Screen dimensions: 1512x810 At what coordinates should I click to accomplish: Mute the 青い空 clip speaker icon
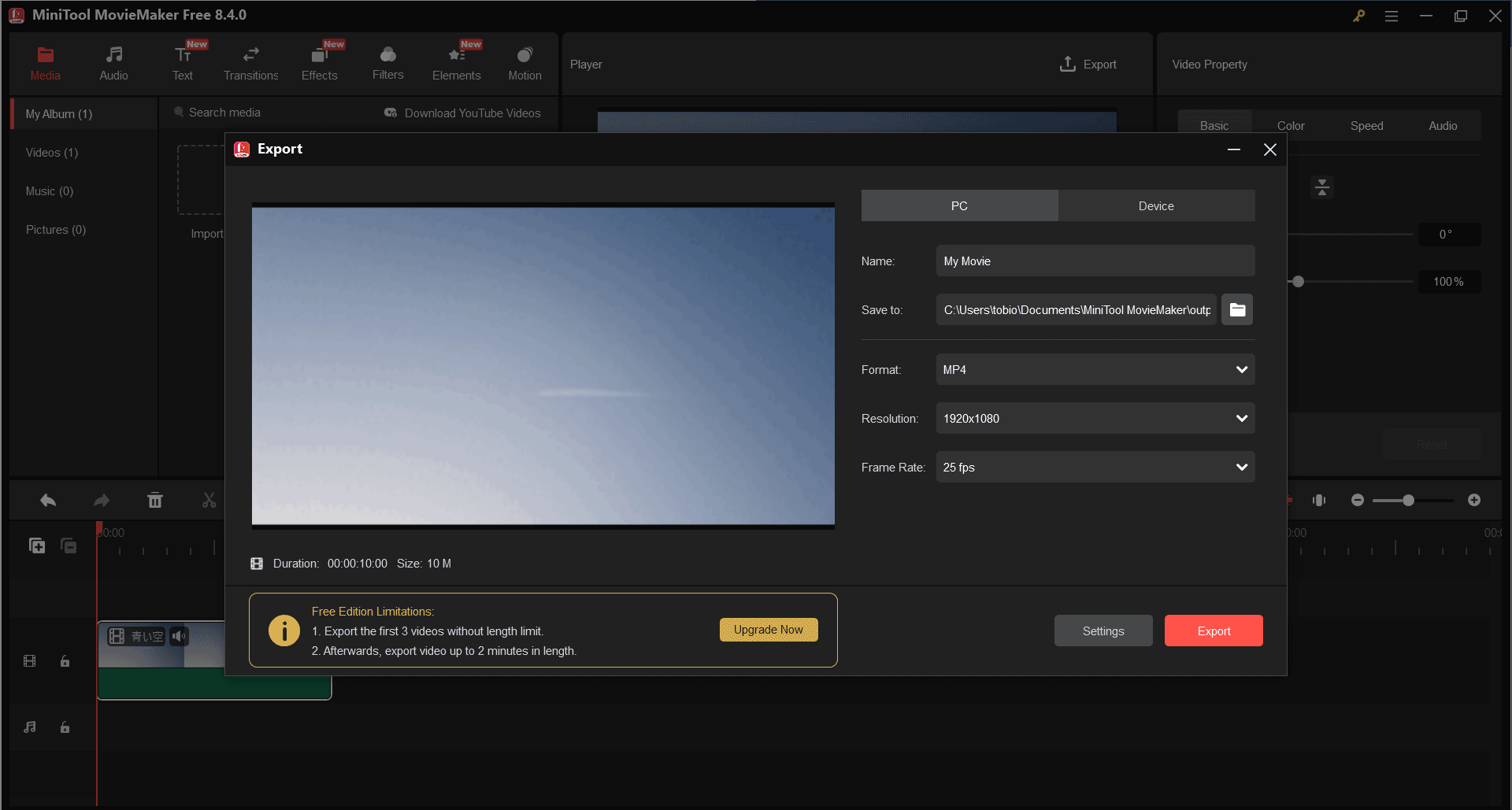pos(179,636)
